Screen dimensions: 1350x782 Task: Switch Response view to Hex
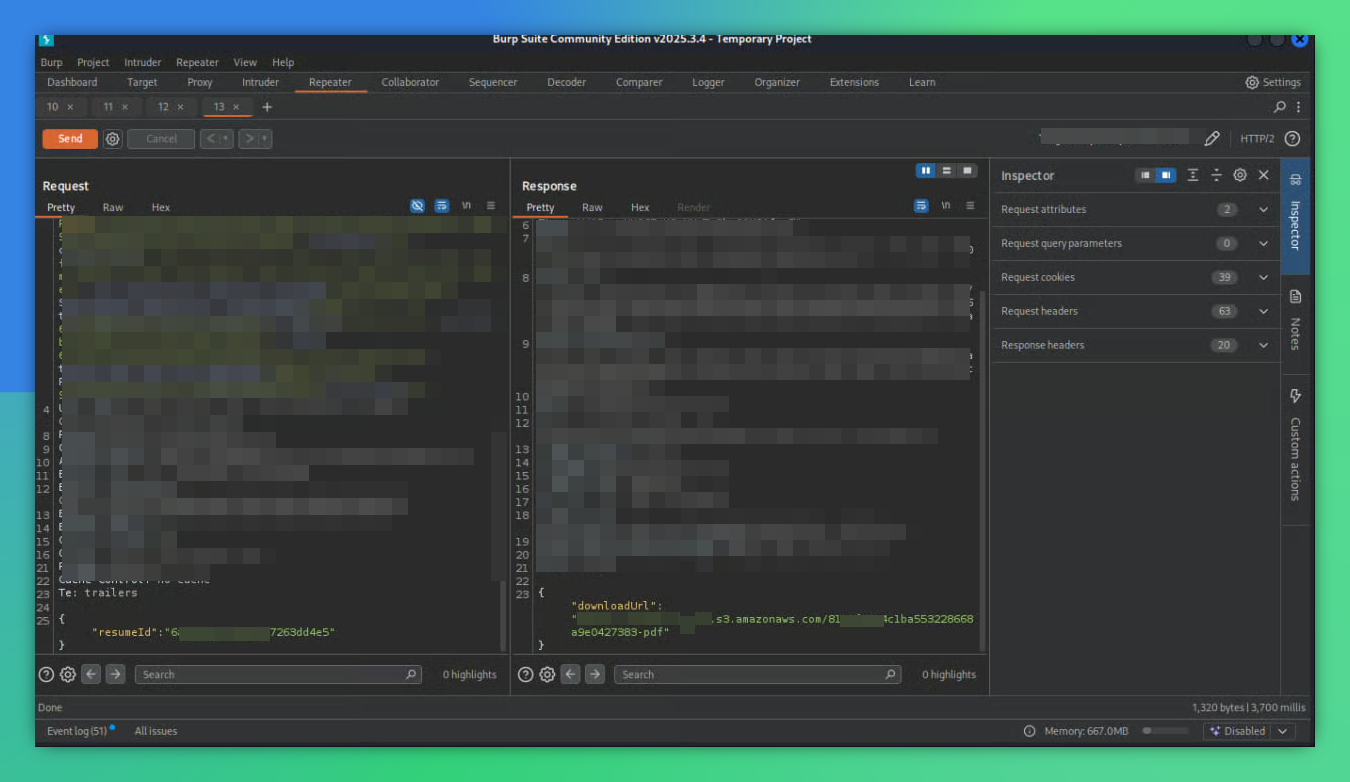640,208
